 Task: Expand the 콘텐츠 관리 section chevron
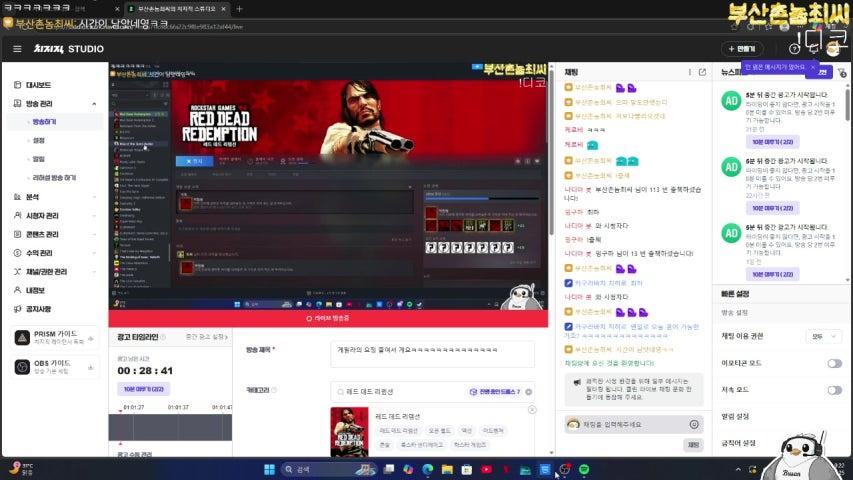(94, 235)
